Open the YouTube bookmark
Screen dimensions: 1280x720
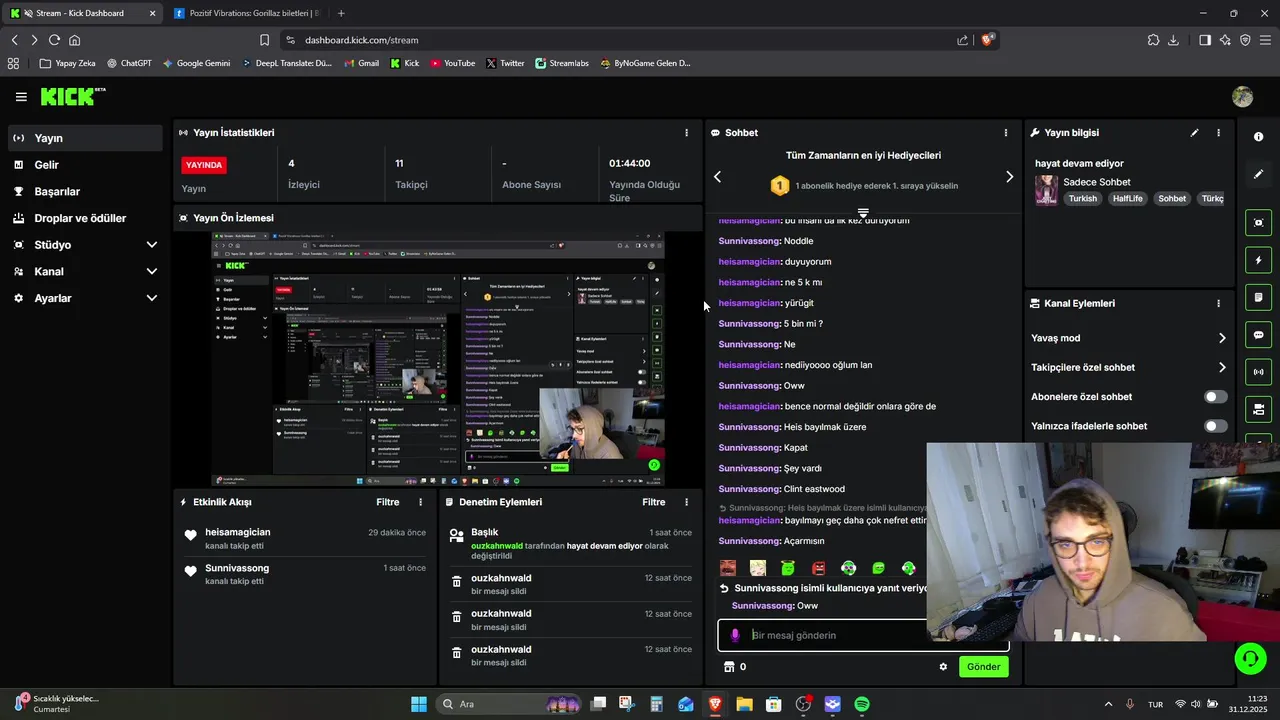[453, 63]
